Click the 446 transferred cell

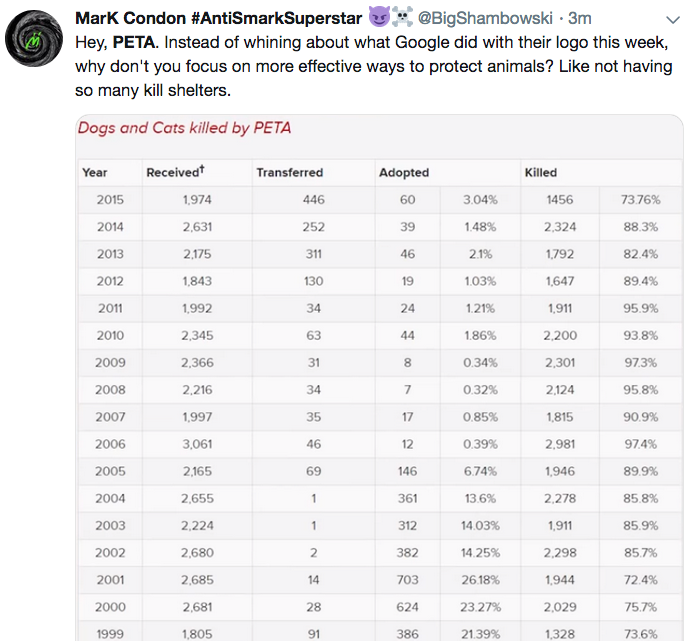tap(313, 200)
